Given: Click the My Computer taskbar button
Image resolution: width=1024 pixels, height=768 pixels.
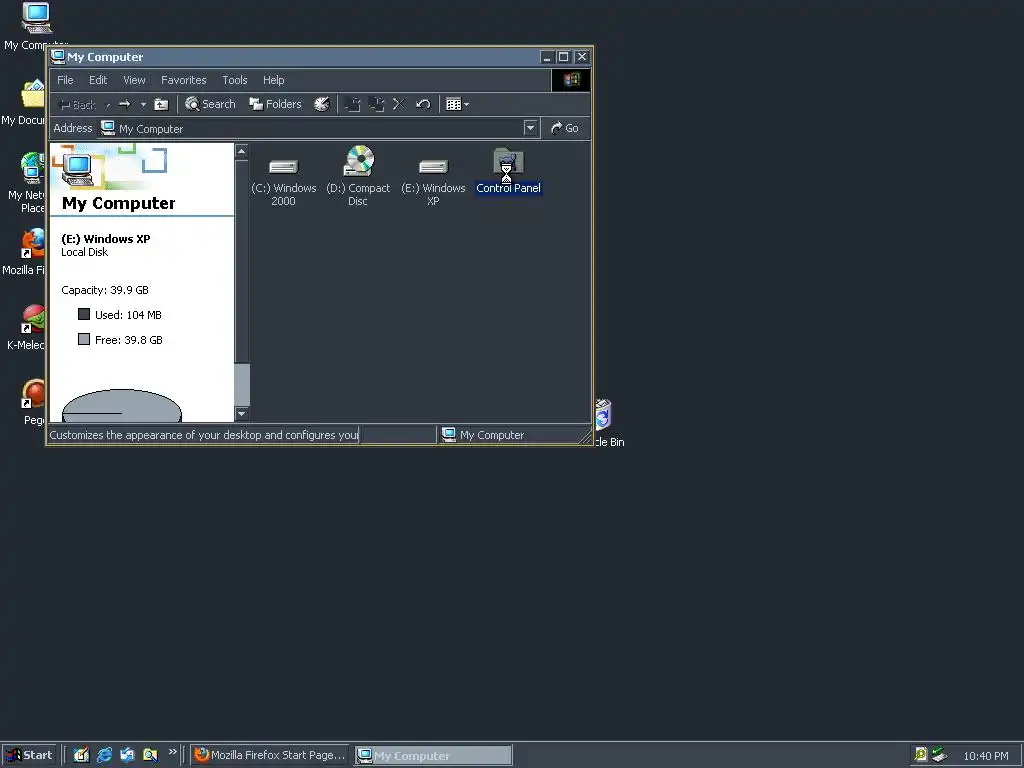Looking at the screenshot, I should [x=433, y=756].
